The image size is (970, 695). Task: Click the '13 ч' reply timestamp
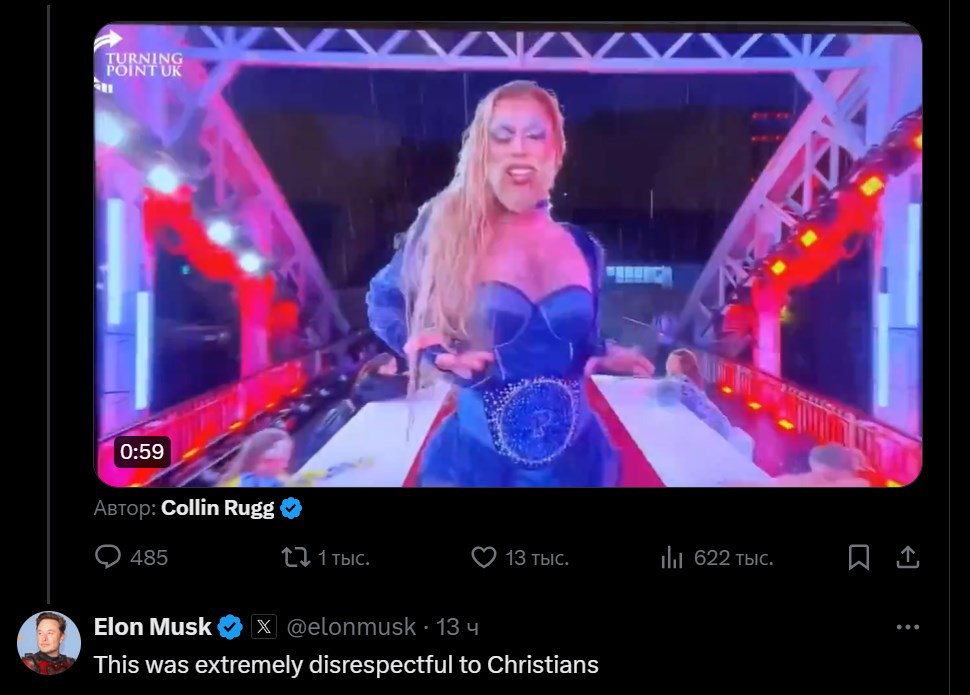point(458,627)
